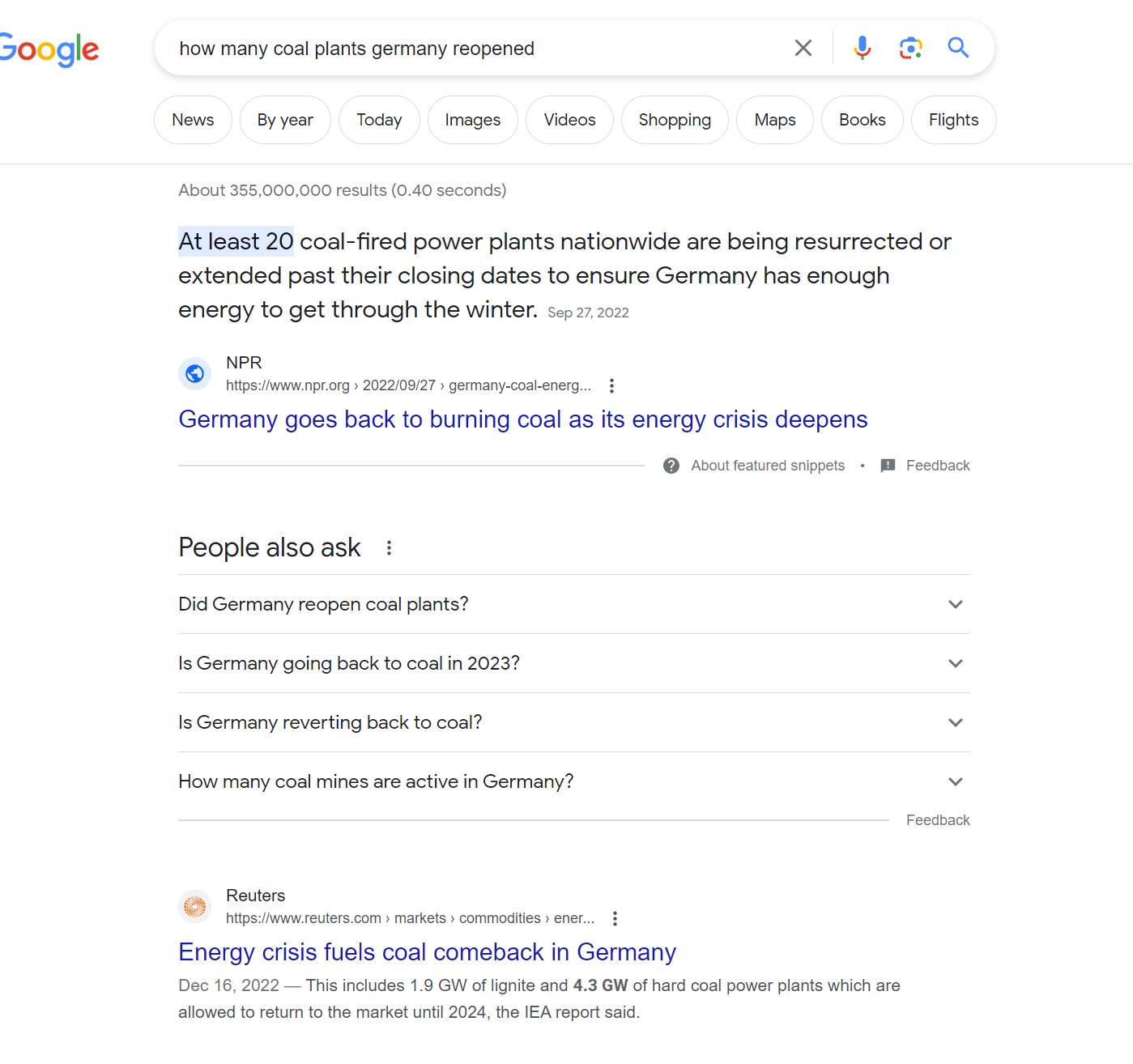The image size is (1133, 1064).
Task: Go to the Google logo homepage
Action: (x=49, y=50)
